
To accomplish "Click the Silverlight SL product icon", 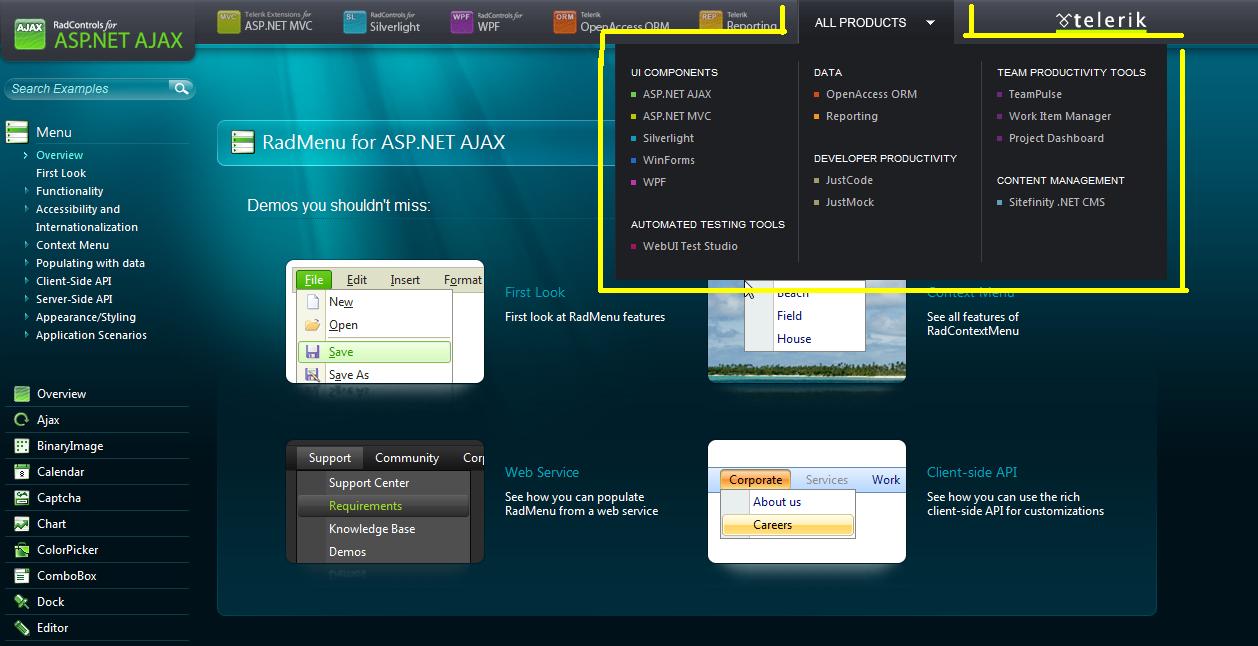I will click(355, 22).
